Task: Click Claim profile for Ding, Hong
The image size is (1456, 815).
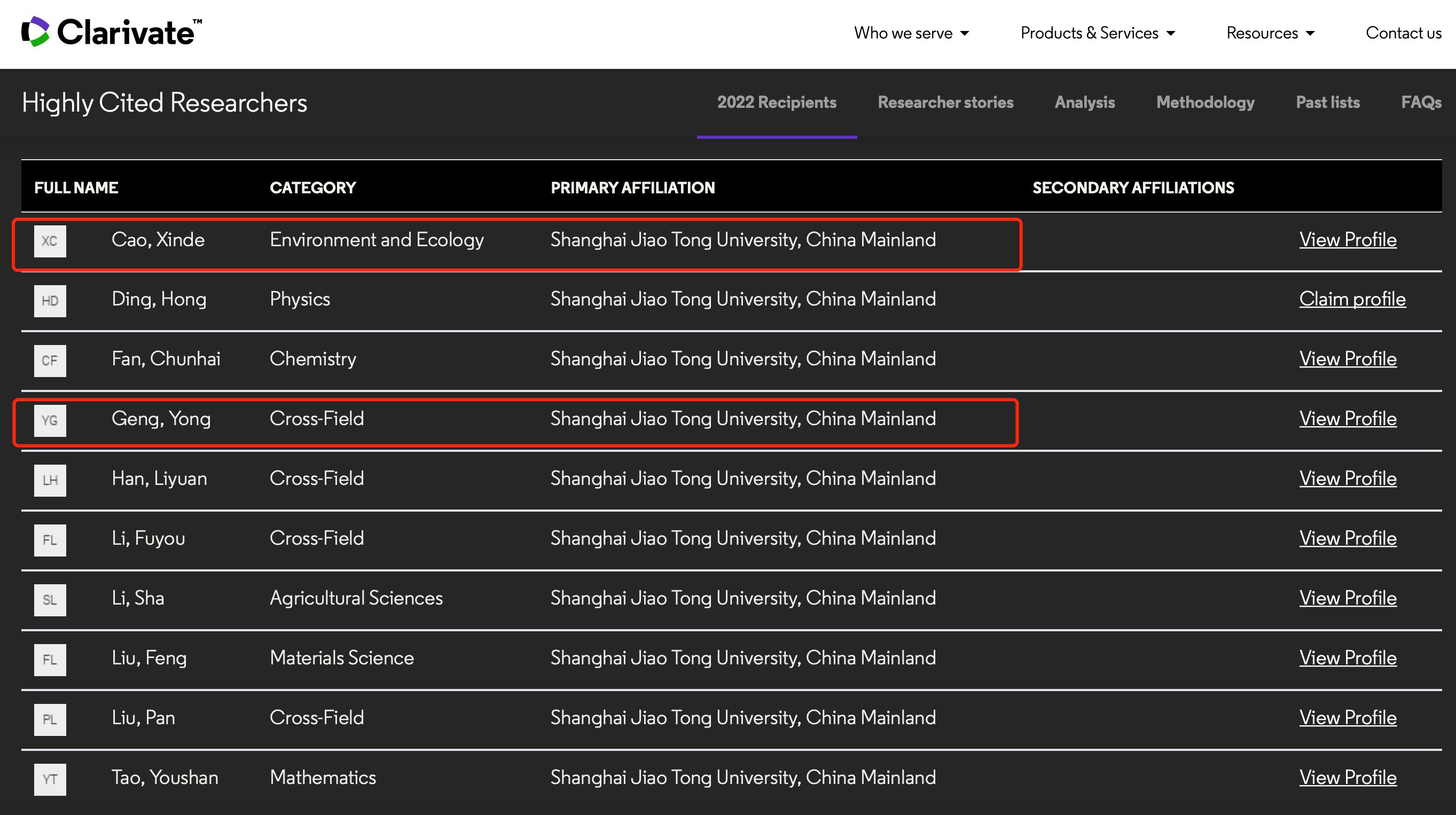Action: coord(1352,299)
